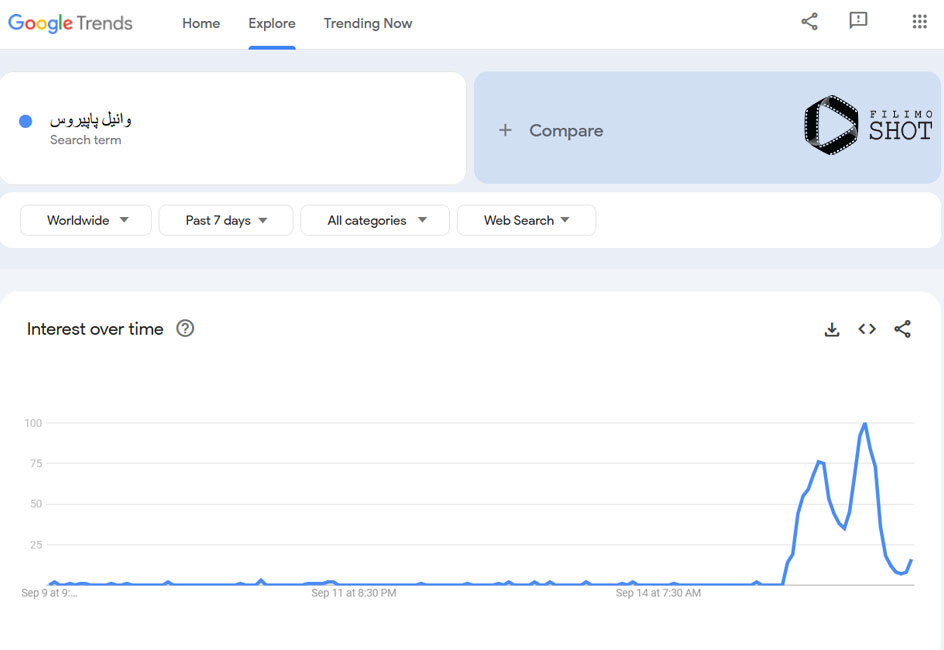Open the embed code icon for chart
The height and width of the screenshot is (650, 944).
tap(867, 329)
